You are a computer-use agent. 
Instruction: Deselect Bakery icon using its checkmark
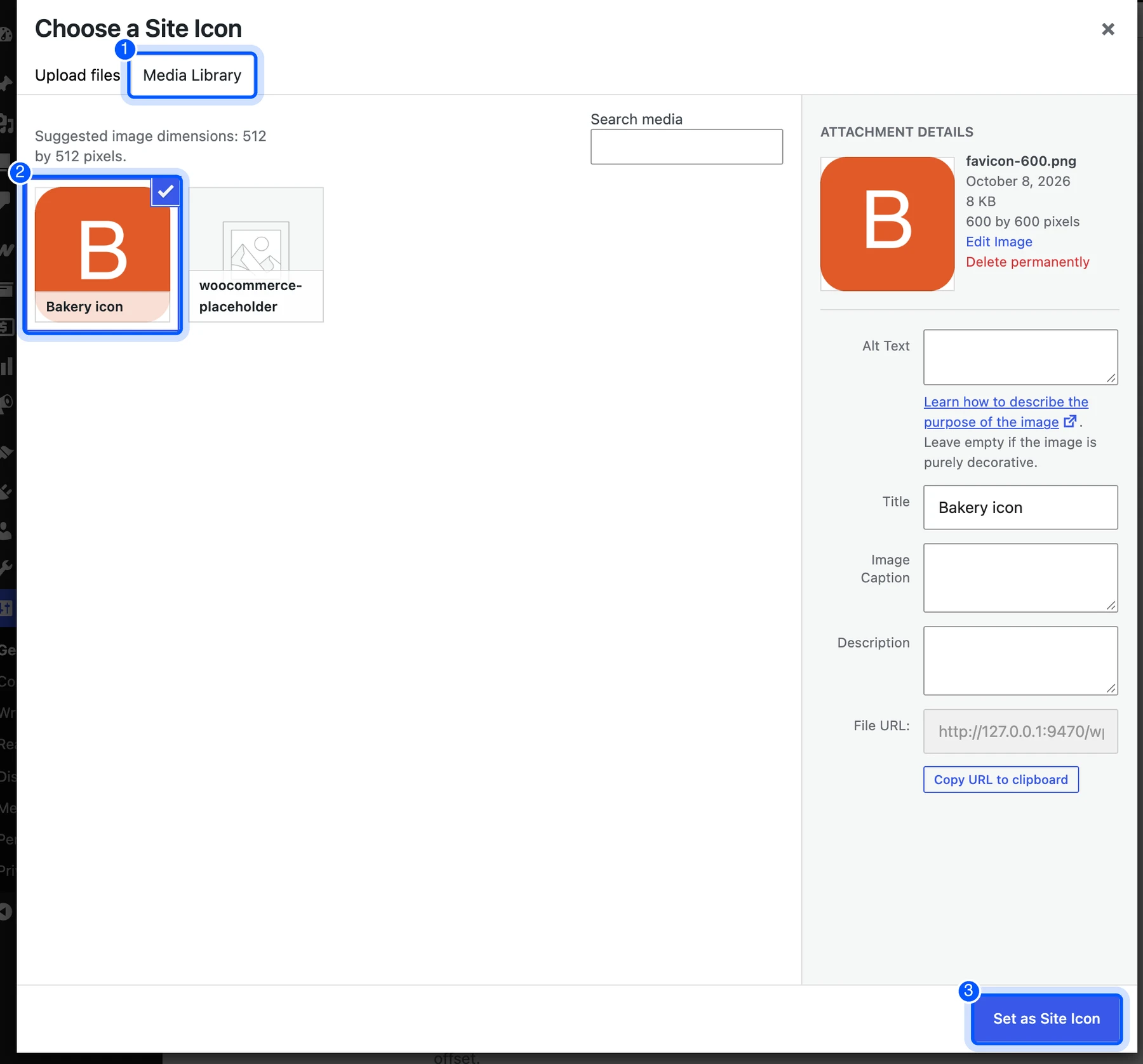[166, 191]
